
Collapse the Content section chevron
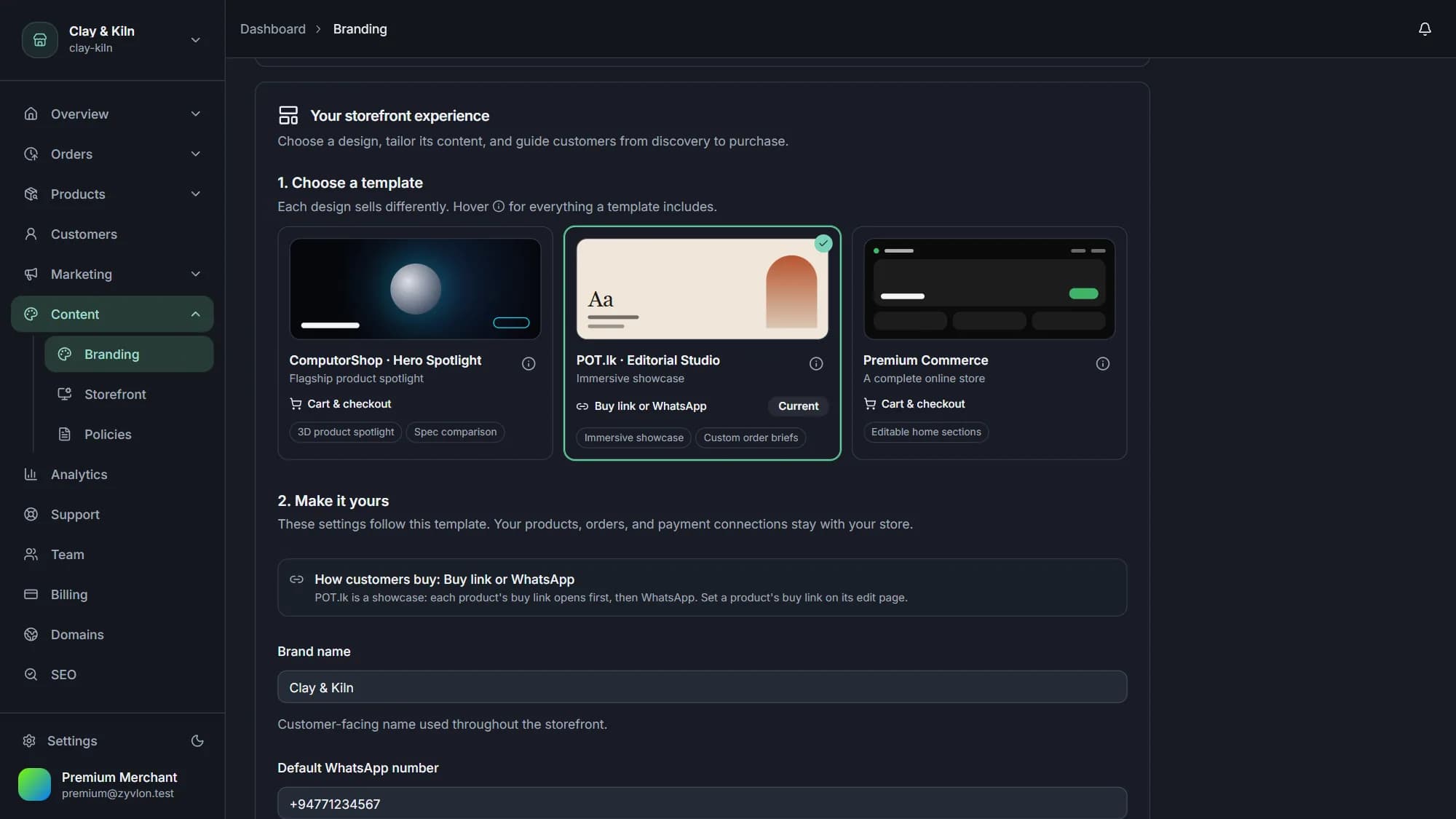click(195, 314)
